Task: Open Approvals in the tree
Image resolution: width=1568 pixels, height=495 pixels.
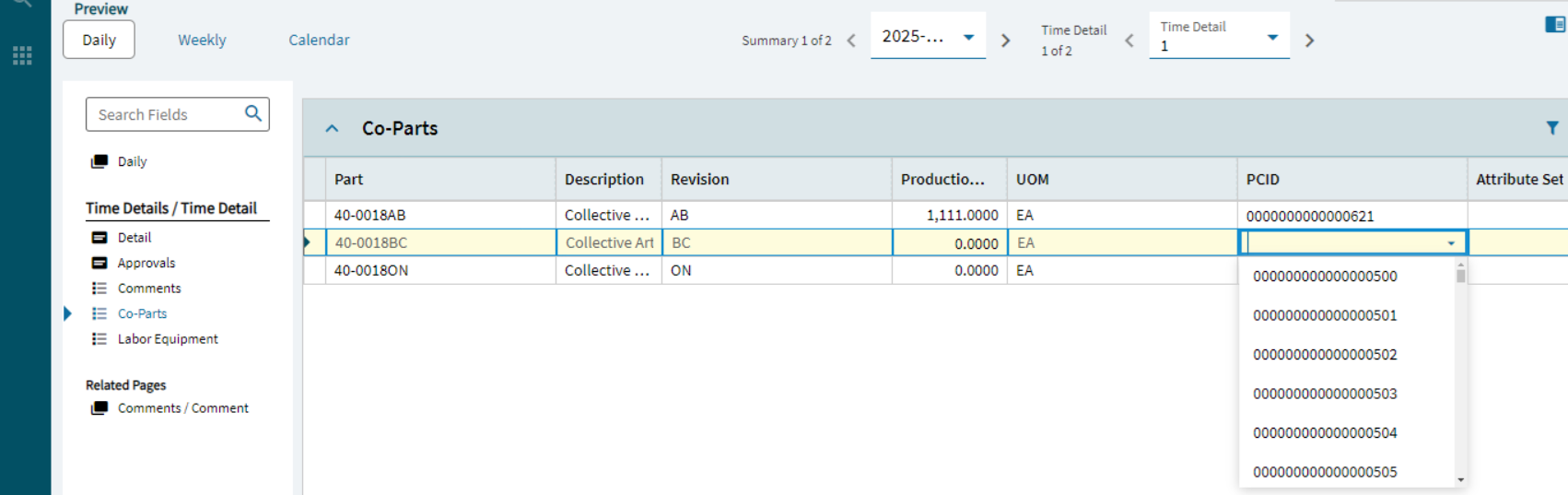Action: 146,263
